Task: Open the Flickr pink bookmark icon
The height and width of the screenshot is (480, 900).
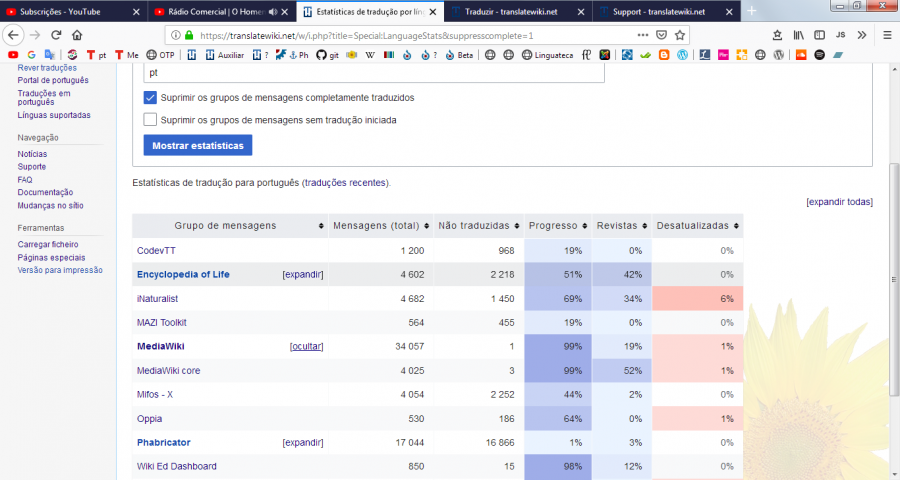Action: tap(723, 55)
